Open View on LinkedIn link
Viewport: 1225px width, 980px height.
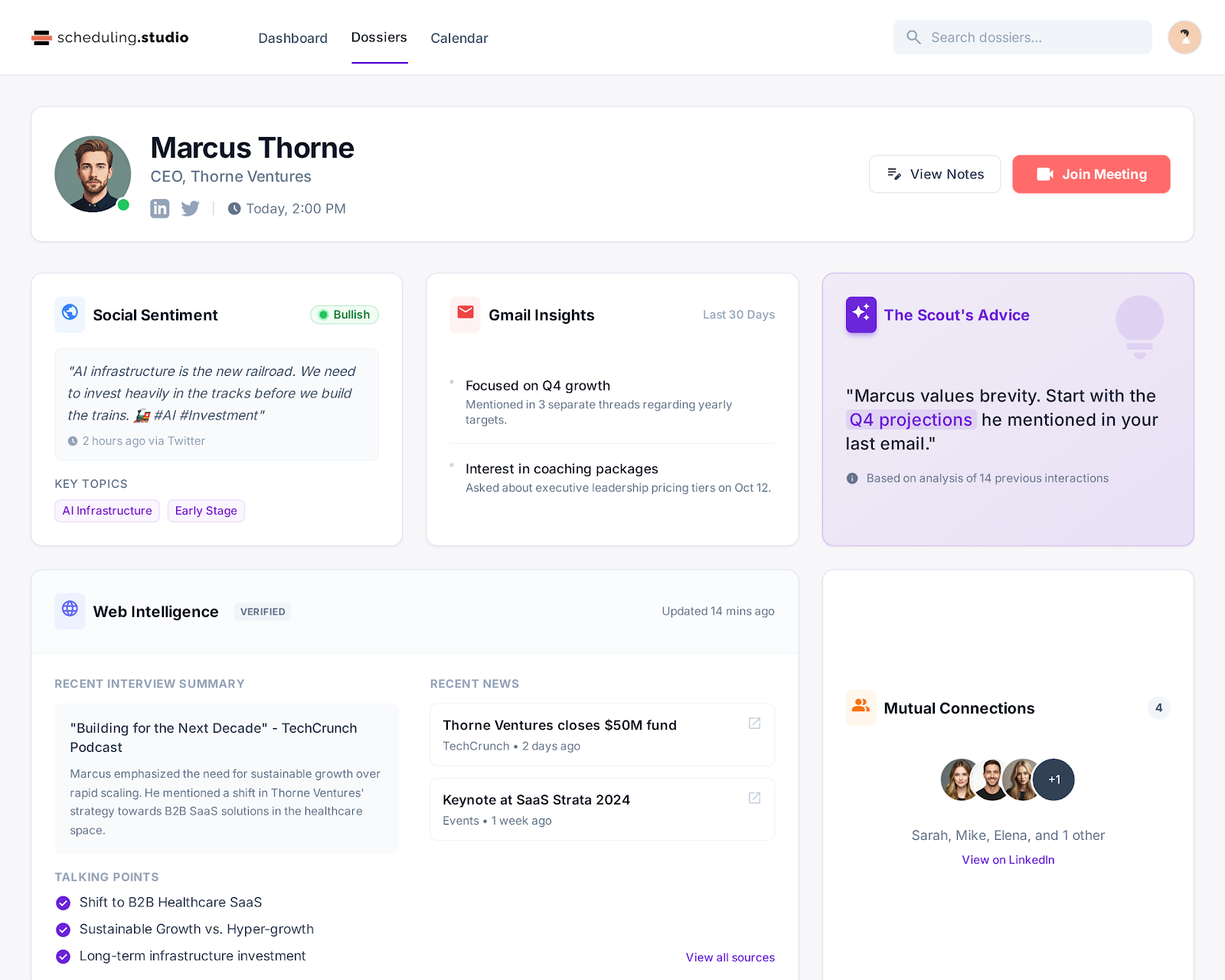(1008, 860)
